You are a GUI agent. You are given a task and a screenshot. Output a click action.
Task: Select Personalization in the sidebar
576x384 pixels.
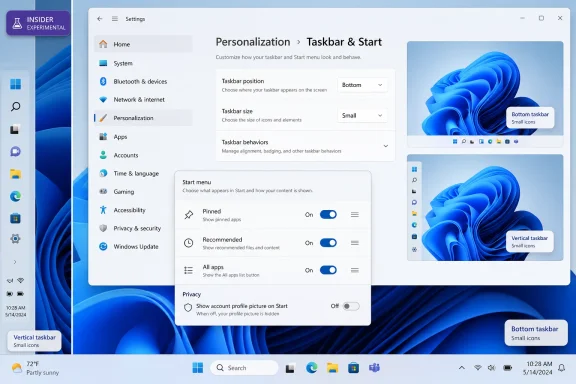[x=143, y=118]
